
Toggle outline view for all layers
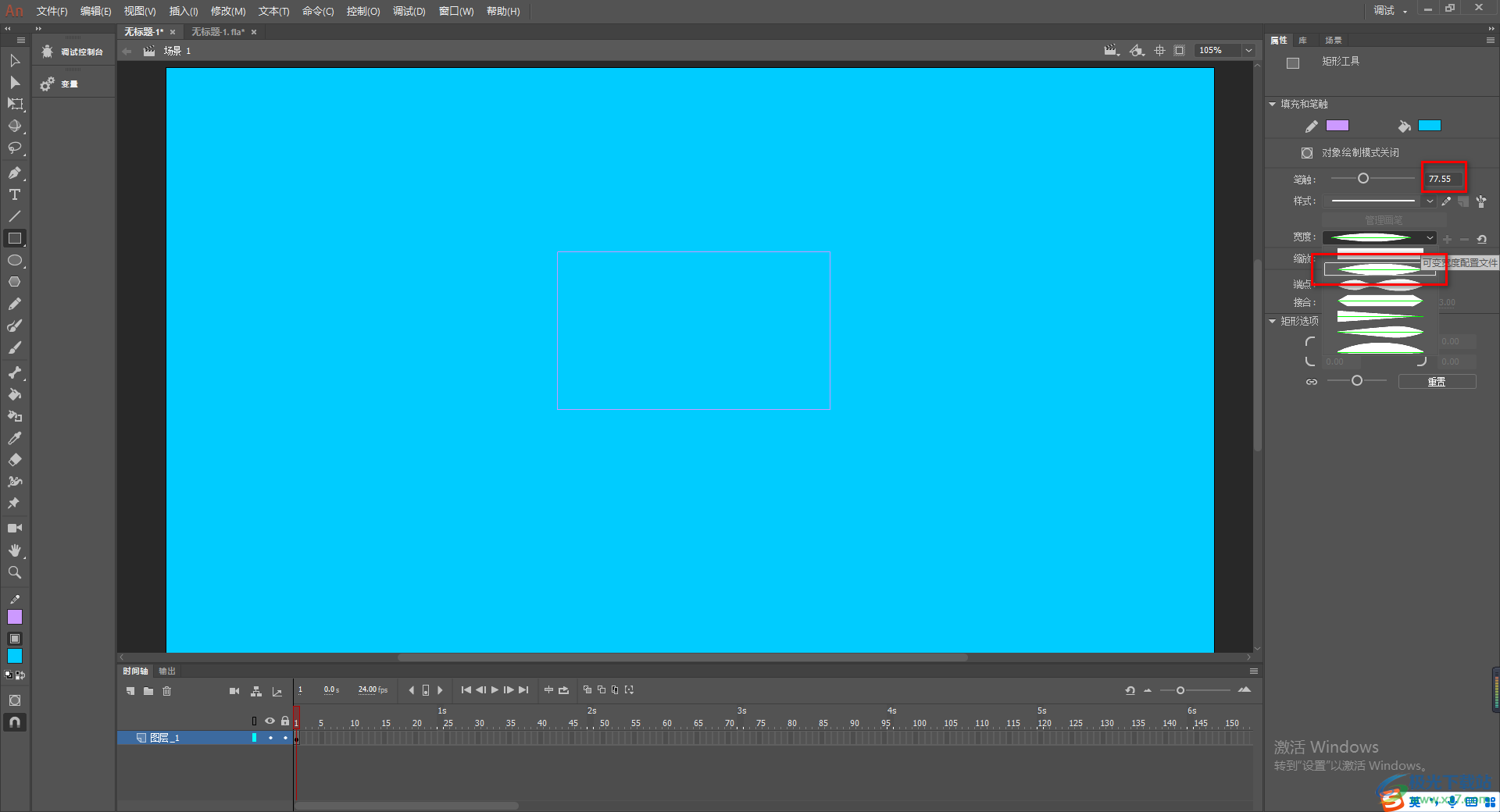click(254, 721)
